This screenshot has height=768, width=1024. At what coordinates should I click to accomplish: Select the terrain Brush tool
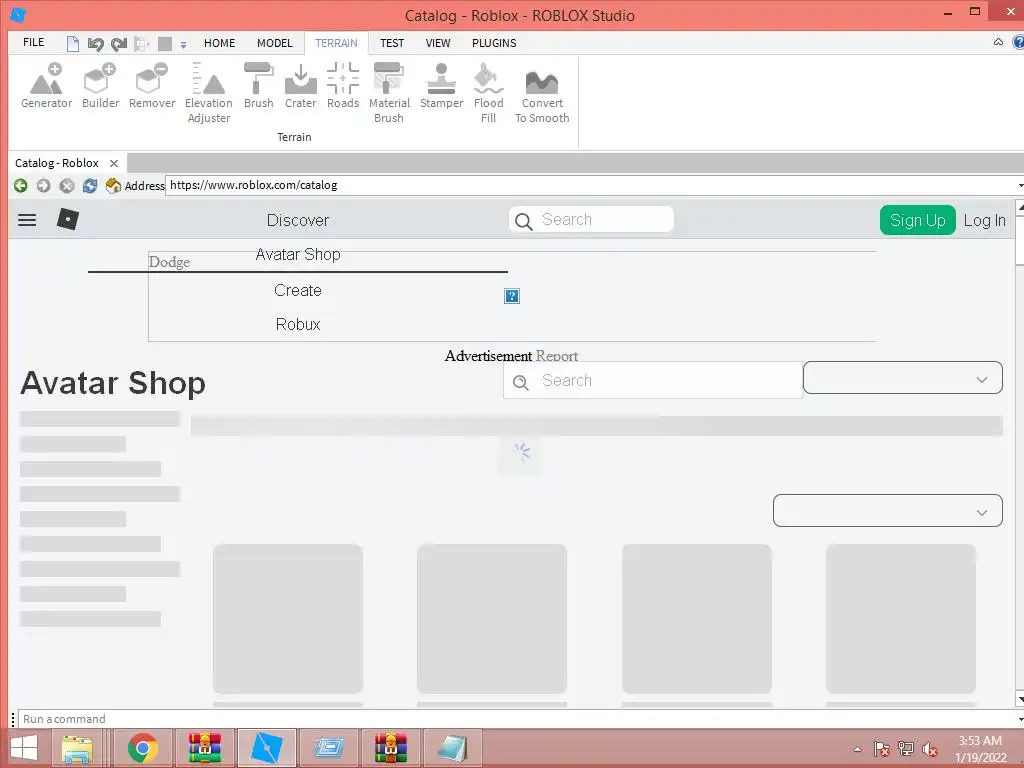(259, 86)
